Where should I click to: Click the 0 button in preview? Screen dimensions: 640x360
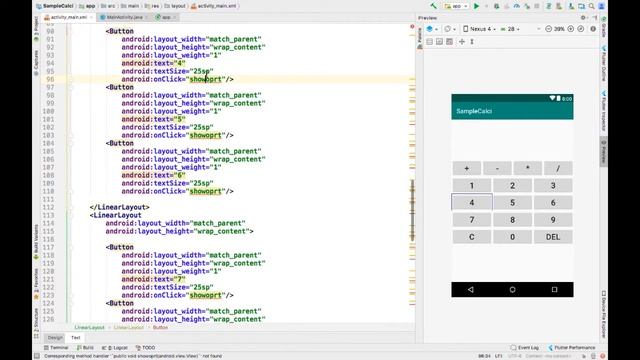[512, 237]
